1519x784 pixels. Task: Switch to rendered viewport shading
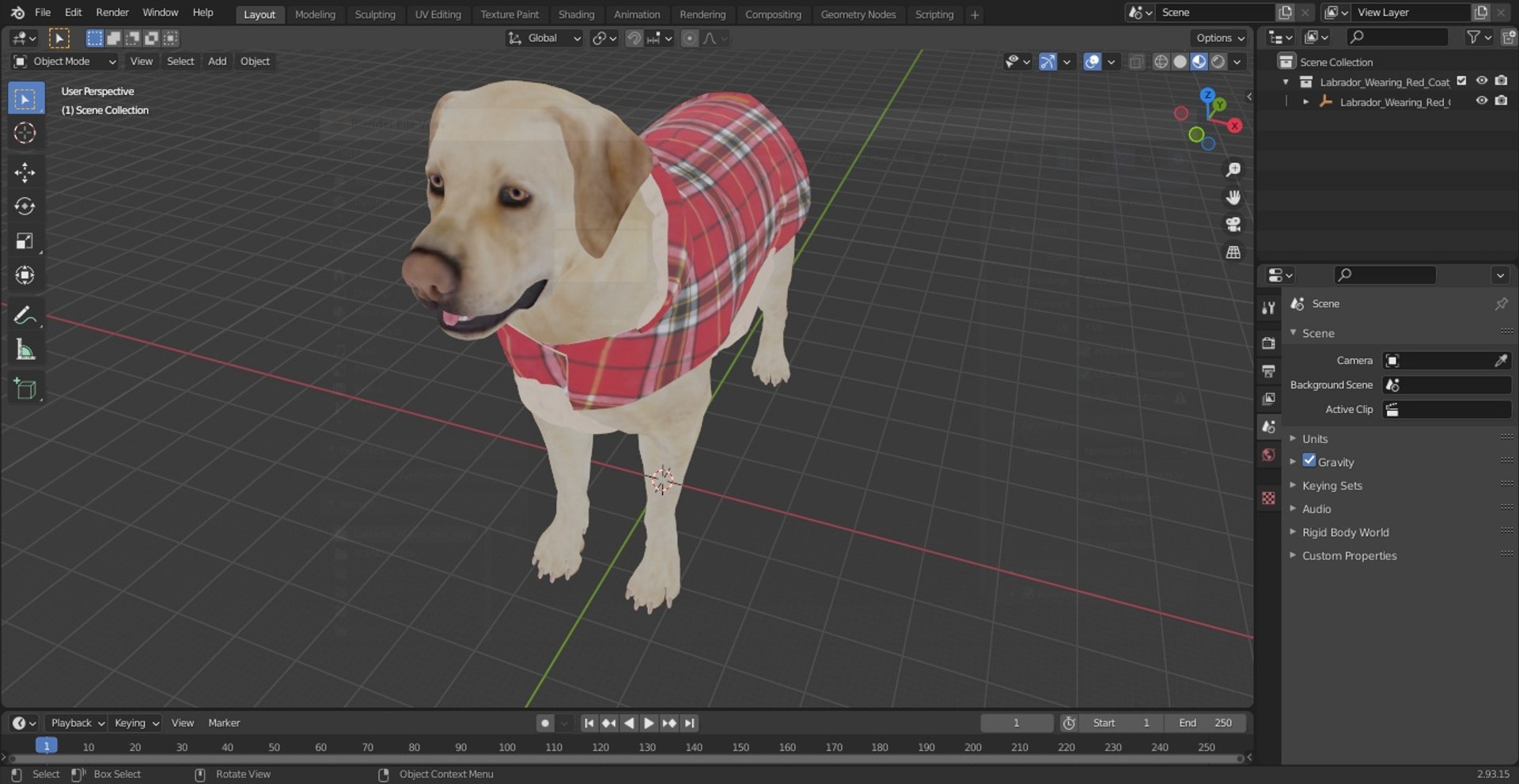(1218, 62)
